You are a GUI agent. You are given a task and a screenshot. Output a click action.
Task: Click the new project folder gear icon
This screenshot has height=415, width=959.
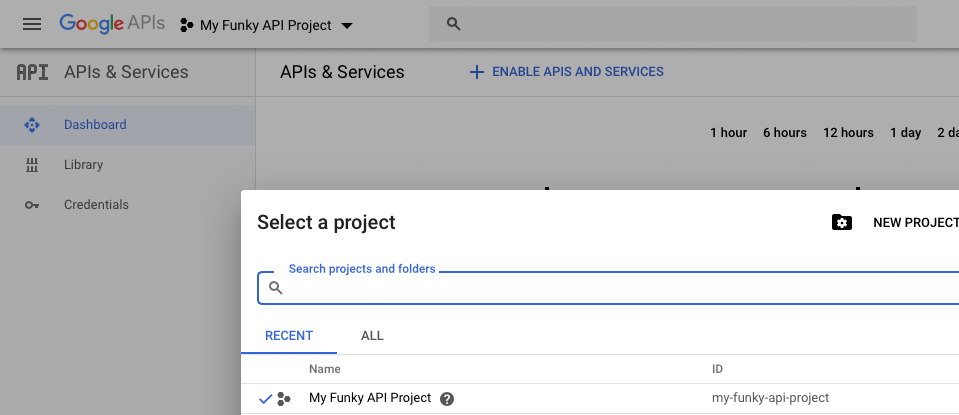pyautogui.click(x=842, y=222)
